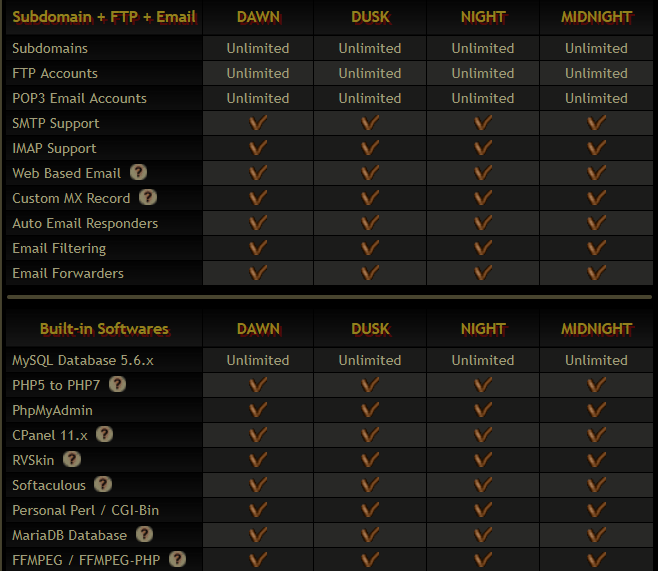The image size is (658, 571).
Task: Click the Subdomains row label
Action: coord(50,48)
